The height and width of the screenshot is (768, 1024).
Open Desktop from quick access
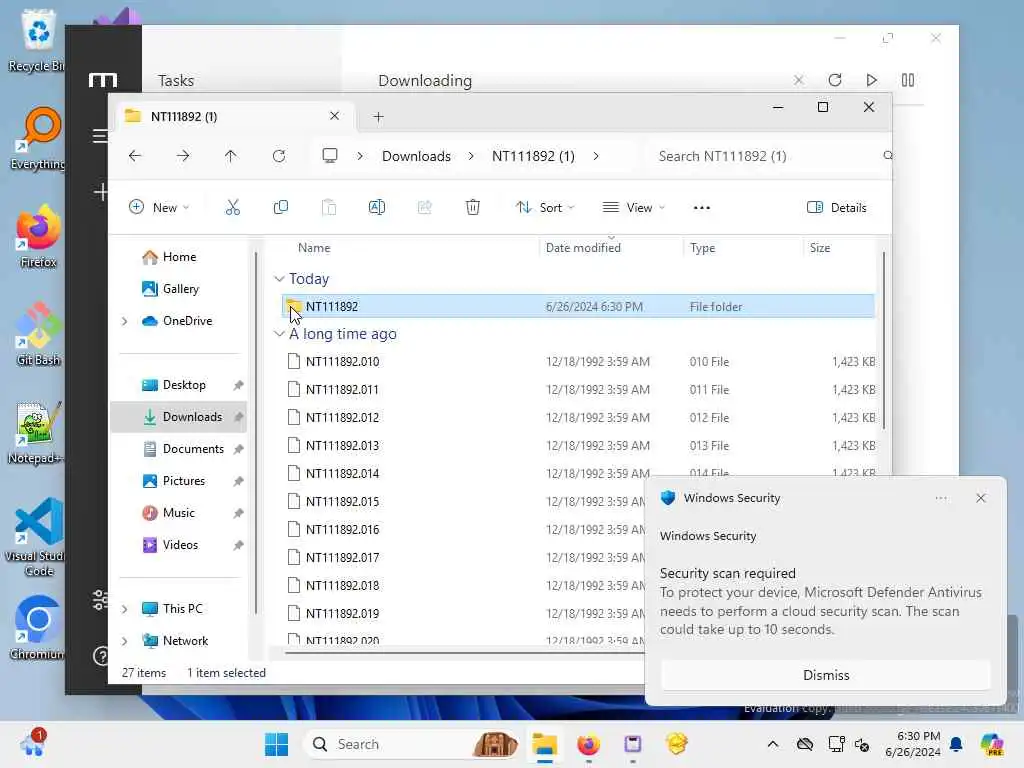point(178,385)
